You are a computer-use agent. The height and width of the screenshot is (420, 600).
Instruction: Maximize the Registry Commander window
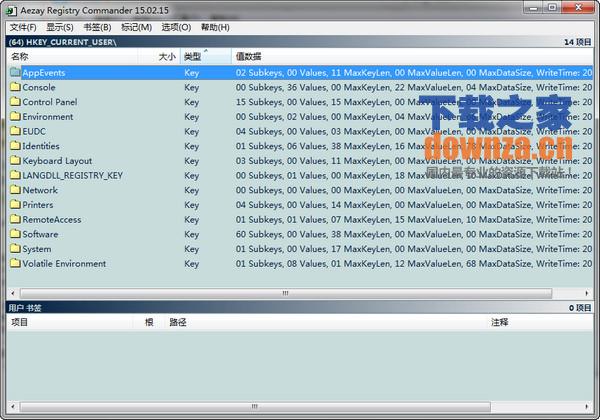click(x=552, y=7)
